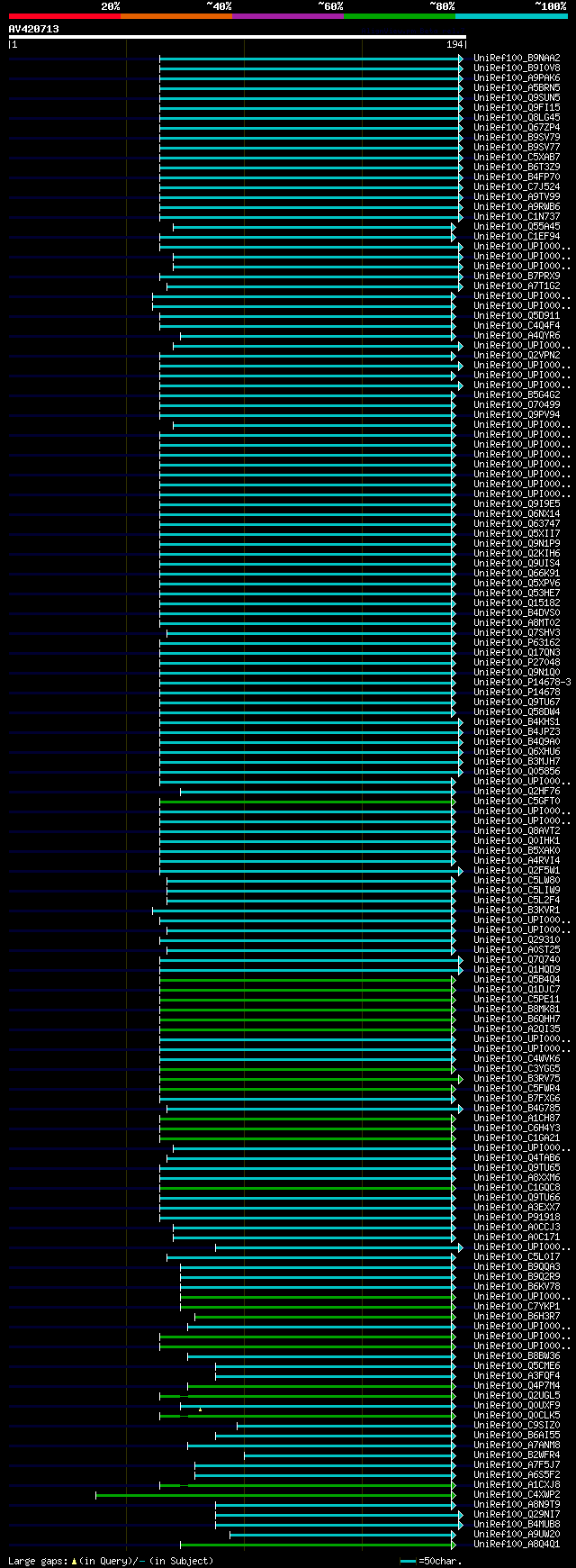Click the purple ~60% legend color segment
Image resolution: width=576 pixels, height=1568 pixels.
coord(288,16)
